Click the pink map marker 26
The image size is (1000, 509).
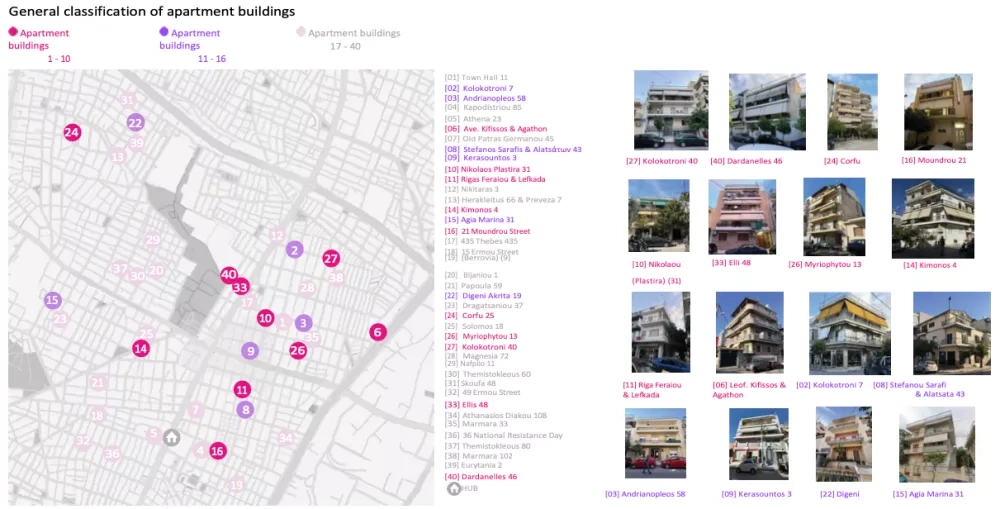click(x=298, y=350)
